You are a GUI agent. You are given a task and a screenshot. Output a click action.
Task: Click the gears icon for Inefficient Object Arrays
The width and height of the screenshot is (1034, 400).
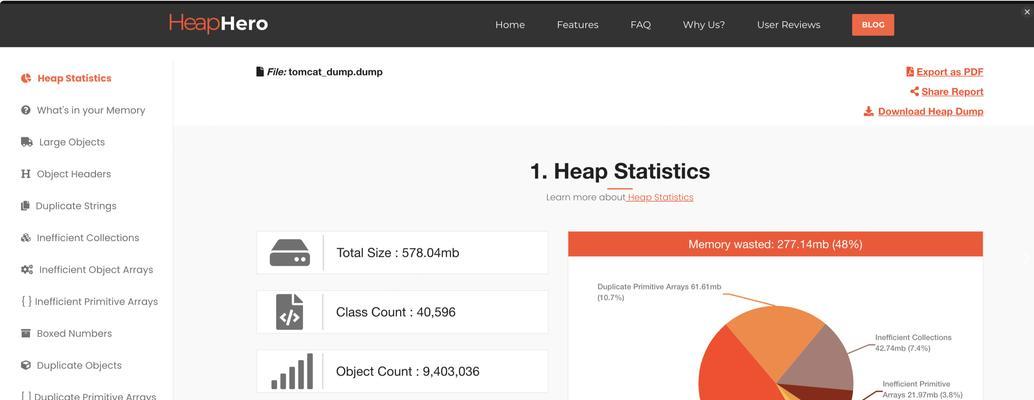tap(27, 270)
